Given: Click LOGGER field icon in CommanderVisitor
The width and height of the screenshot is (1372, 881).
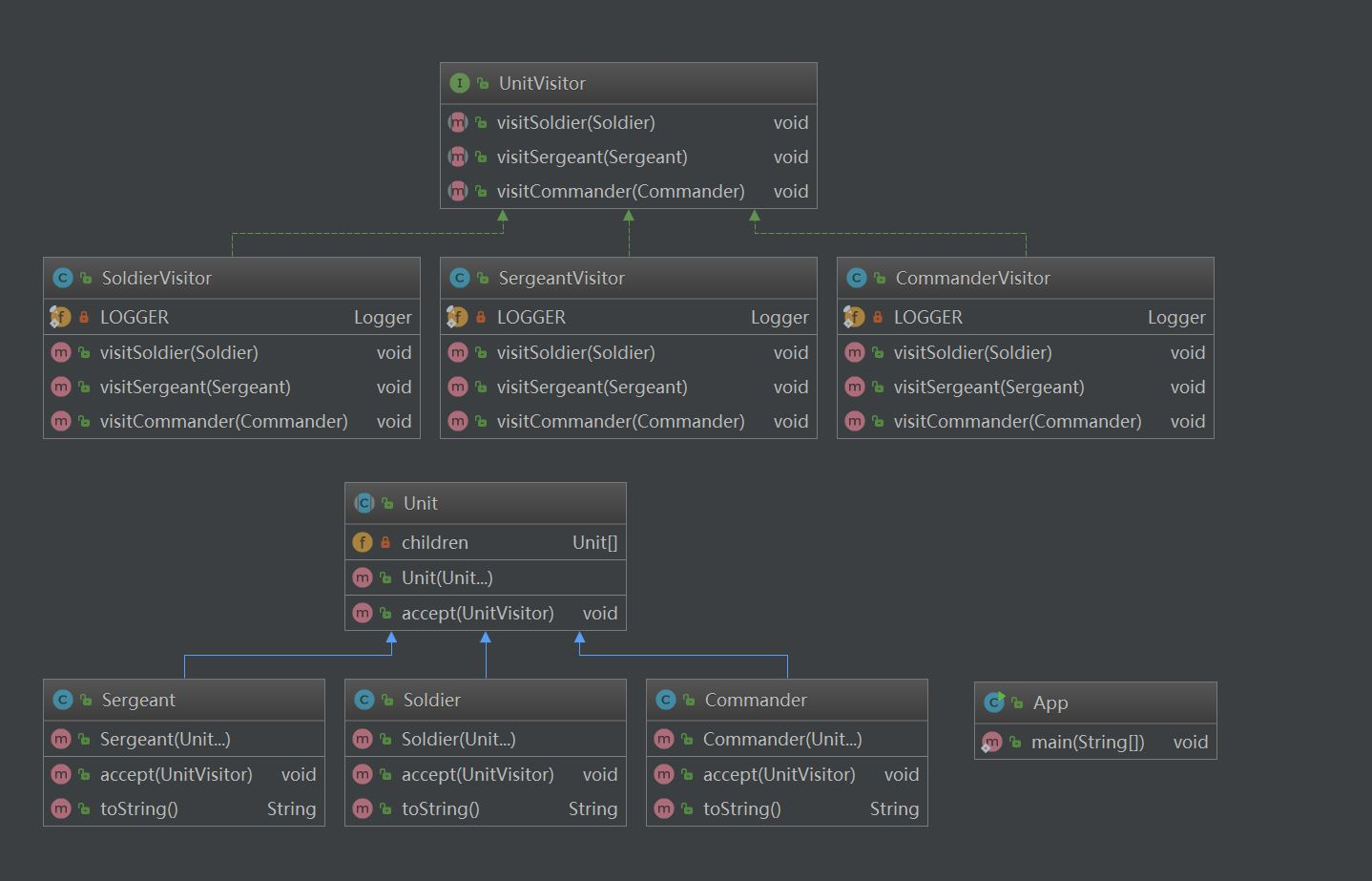Looking at the screenshot, I should (x=854, y=317).
